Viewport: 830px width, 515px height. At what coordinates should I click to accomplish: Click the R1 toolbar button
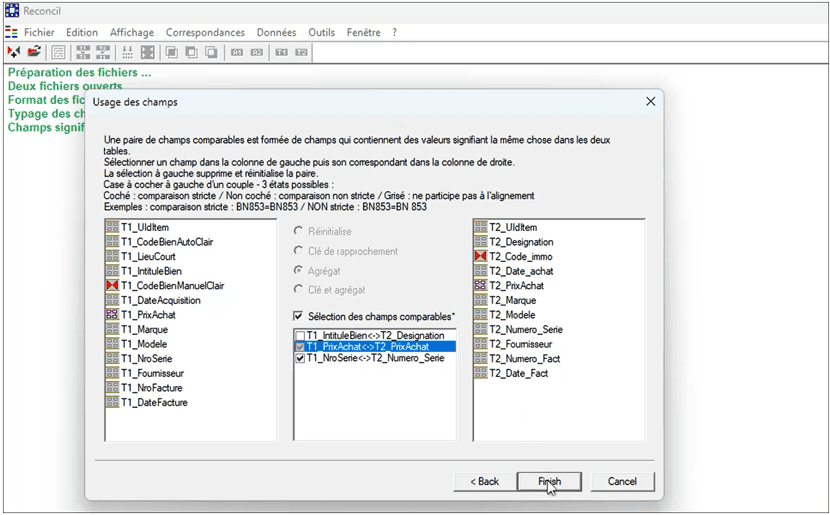[x=237, y=52]
